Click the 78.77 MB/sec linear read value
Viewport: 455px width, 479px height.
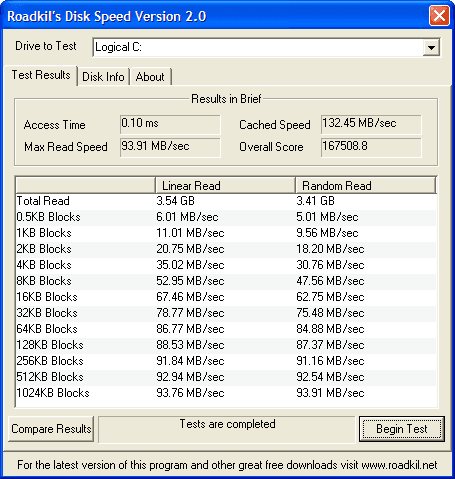[x=190, y=313]
